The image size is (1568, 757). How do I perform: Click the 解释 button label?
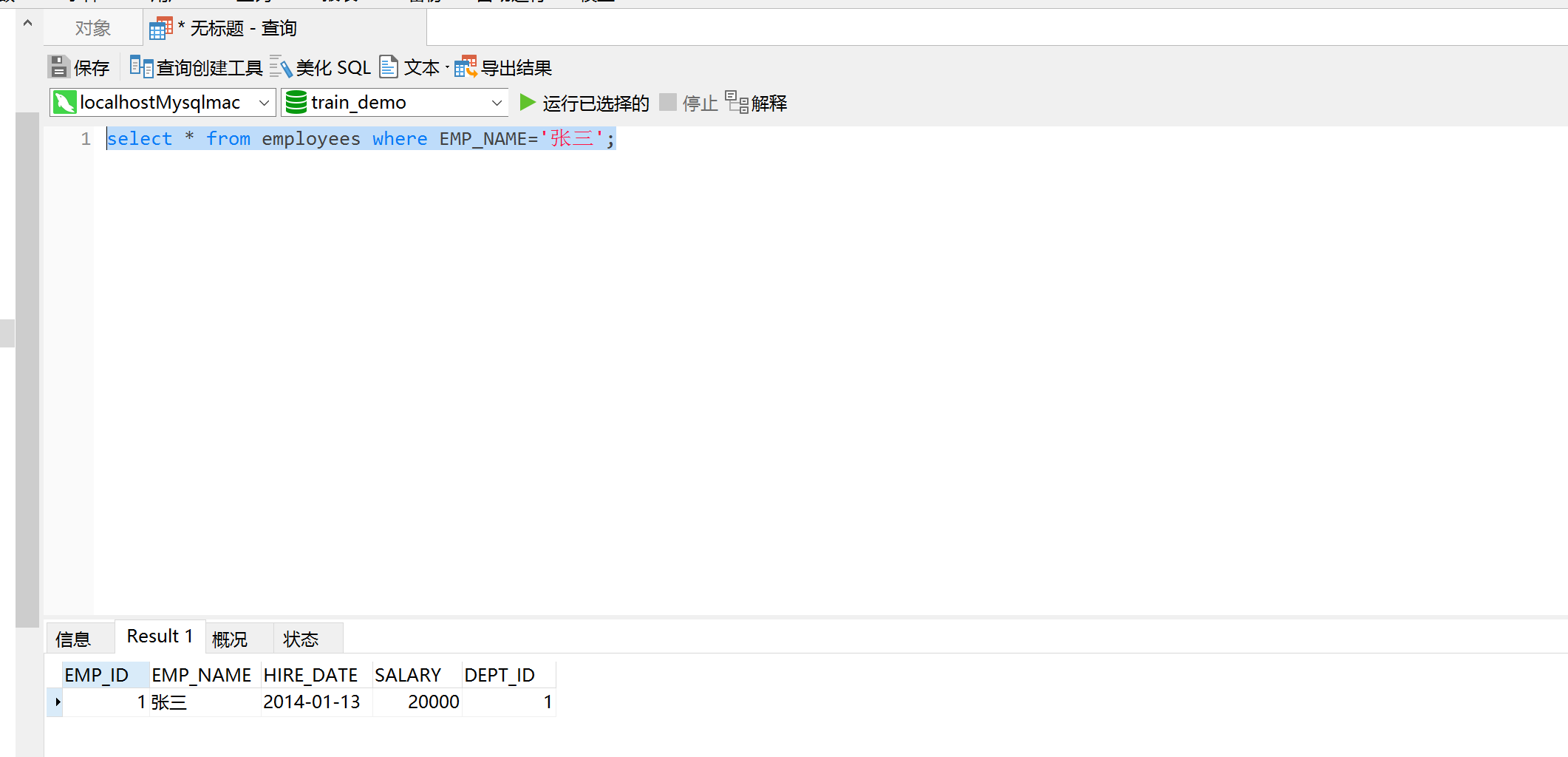click(769, 103)
